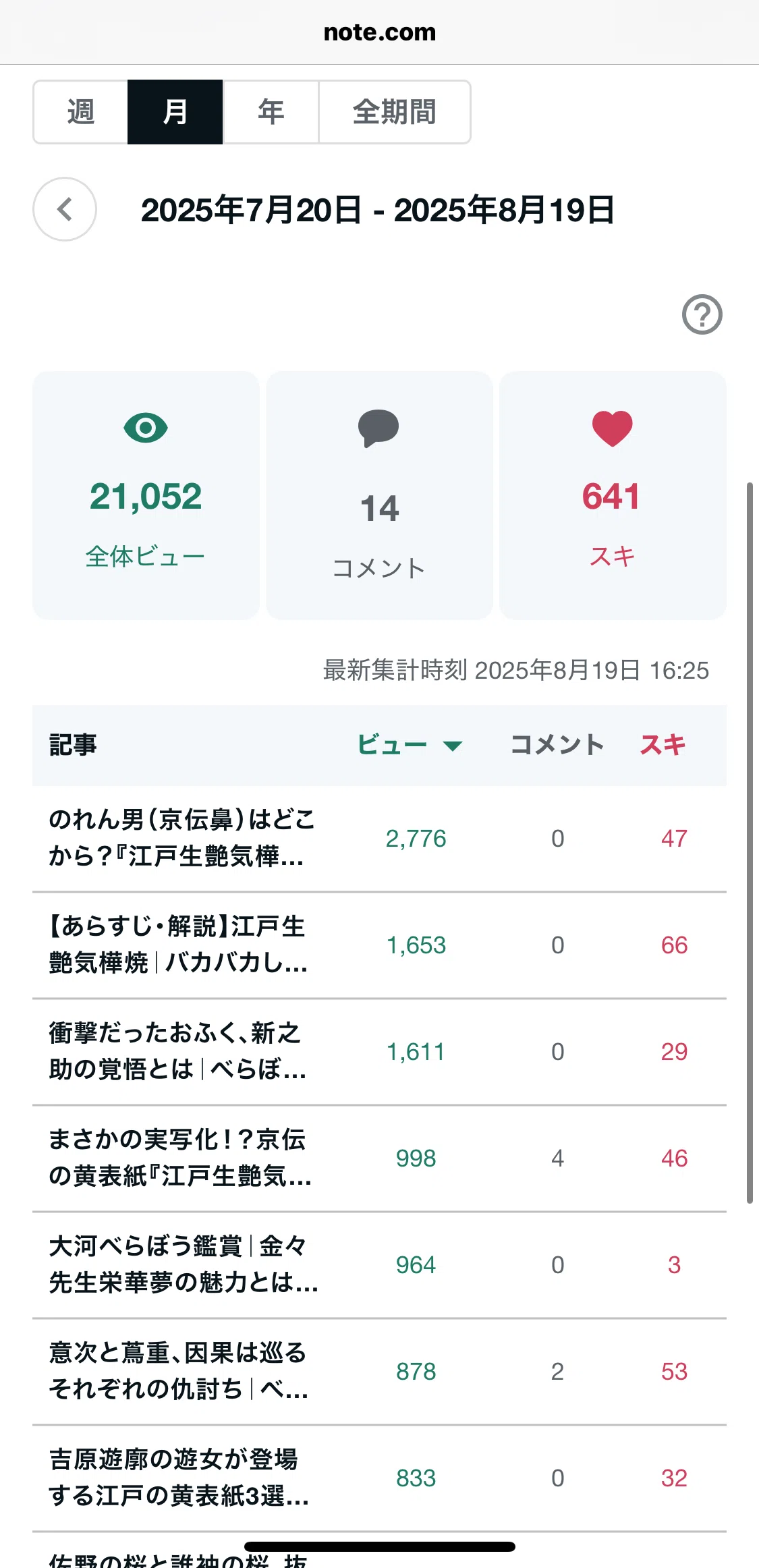Go to previous period with back chevron
Viewport: 759px width, 1568px height.
(x=65, y=209)
